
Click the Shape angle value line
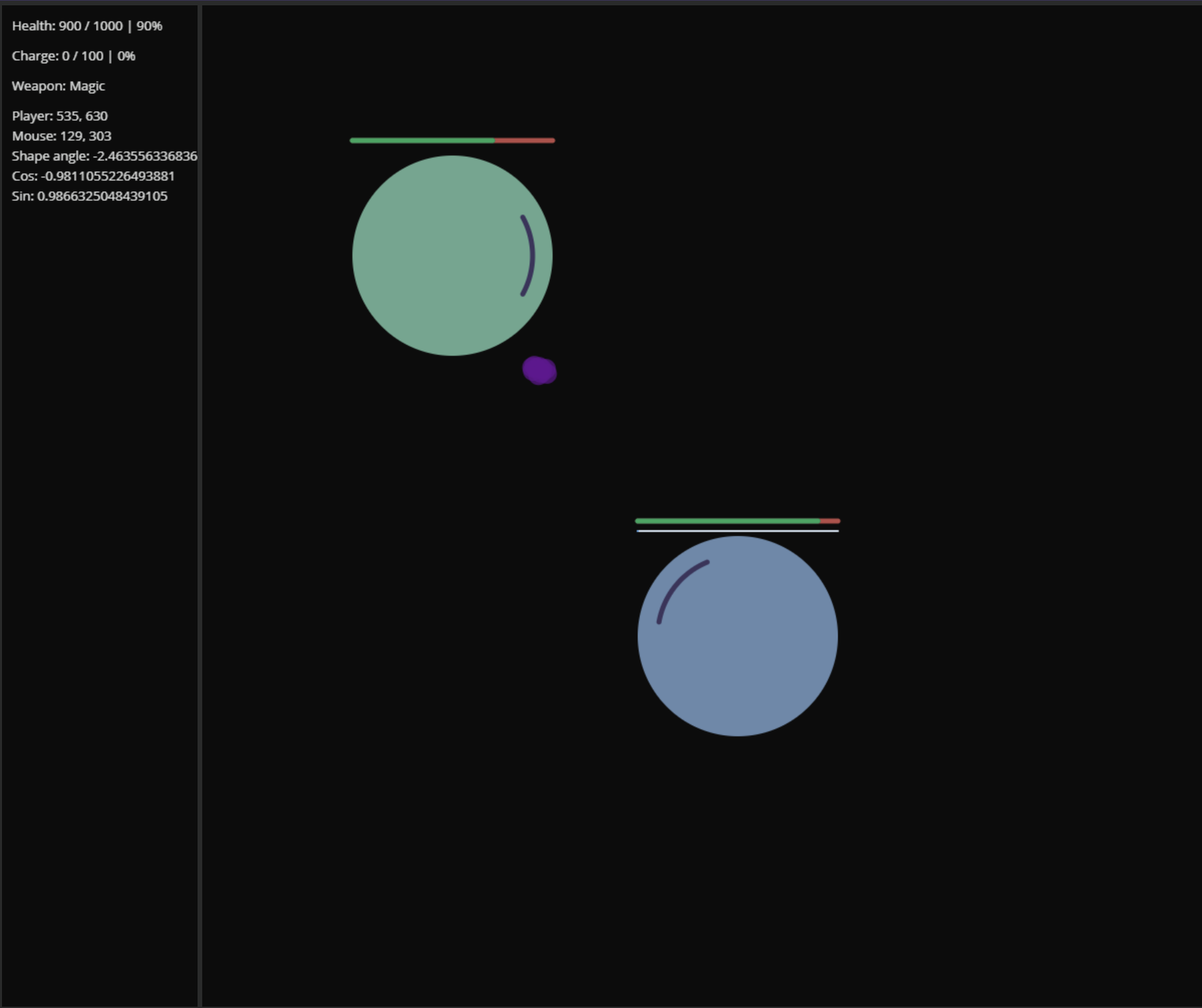pyautogui.click(x=104, y=156)
